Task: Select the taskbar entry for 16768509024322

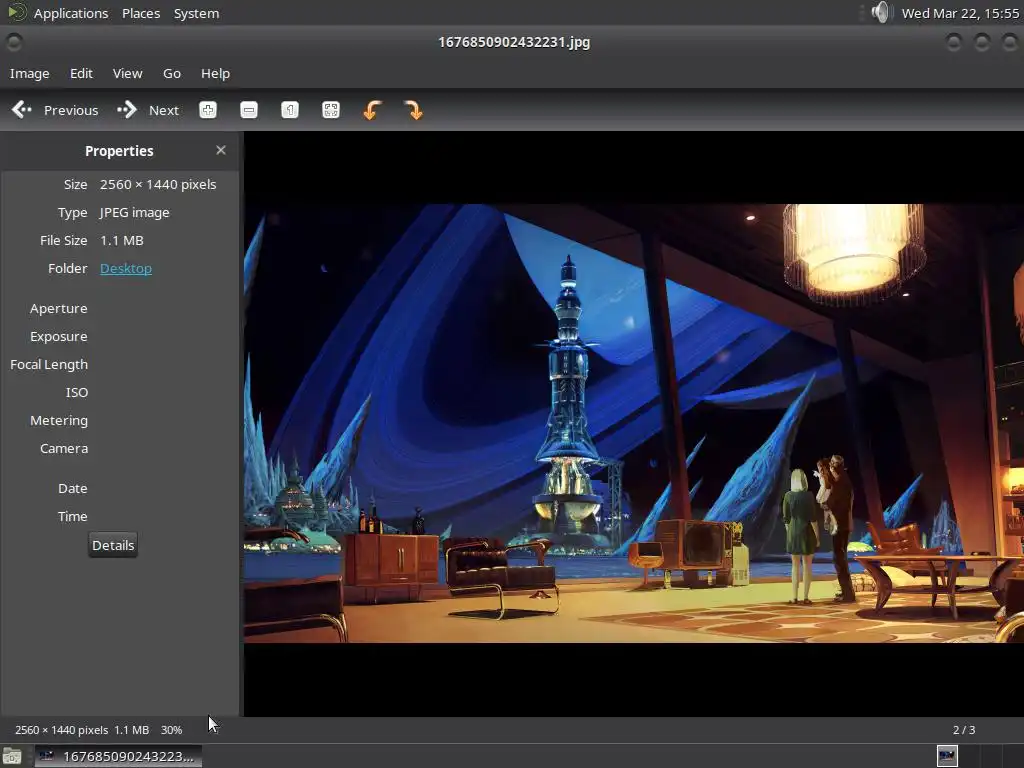Action: click(x=118, y=756)
